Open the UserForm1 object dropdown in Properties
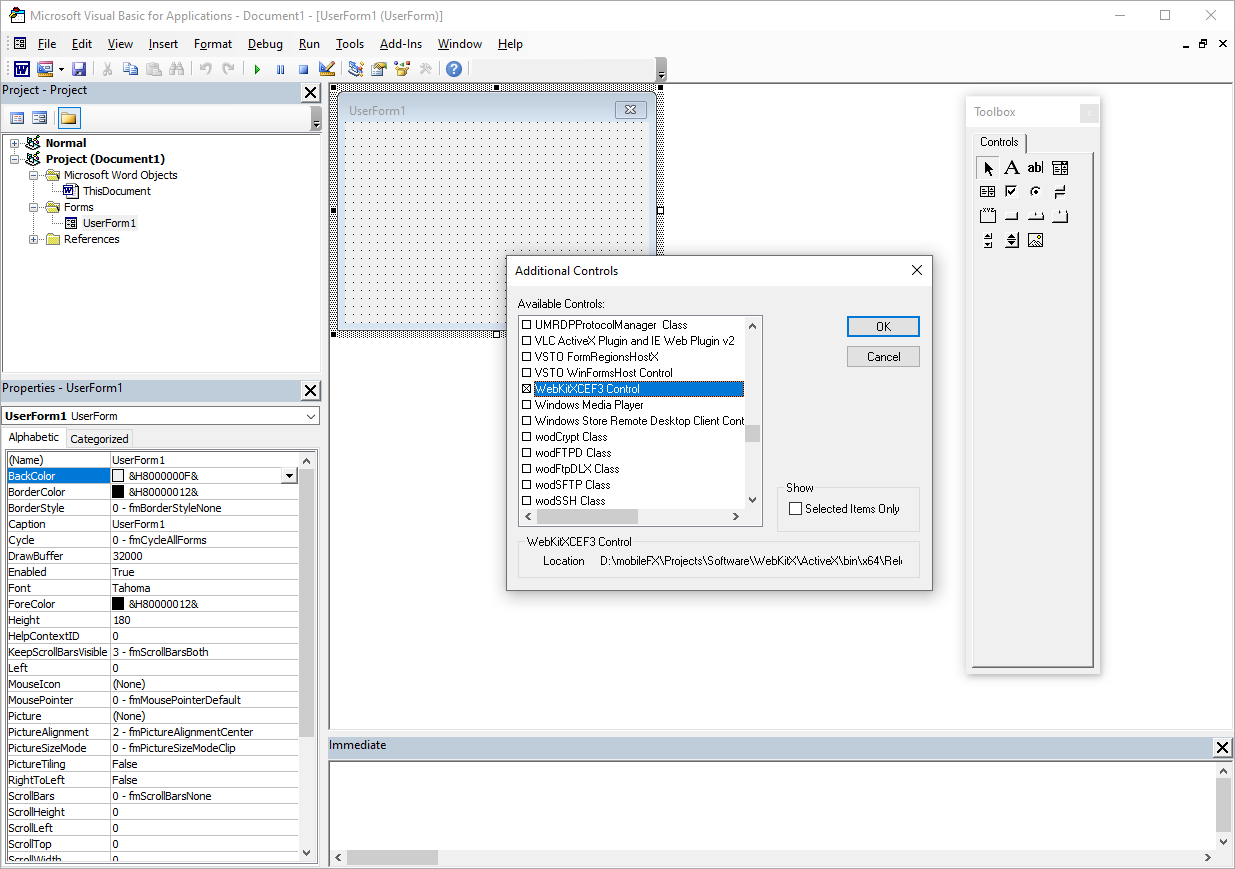The image size is (1235, 869). point(310,416)
